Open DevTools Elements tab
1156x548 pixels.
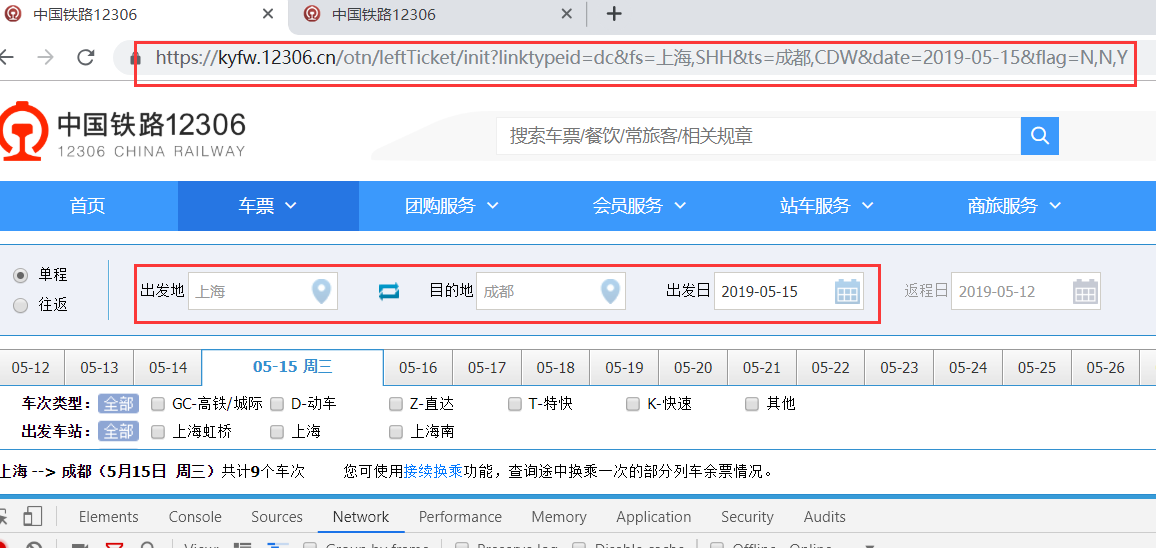point(108,517)
